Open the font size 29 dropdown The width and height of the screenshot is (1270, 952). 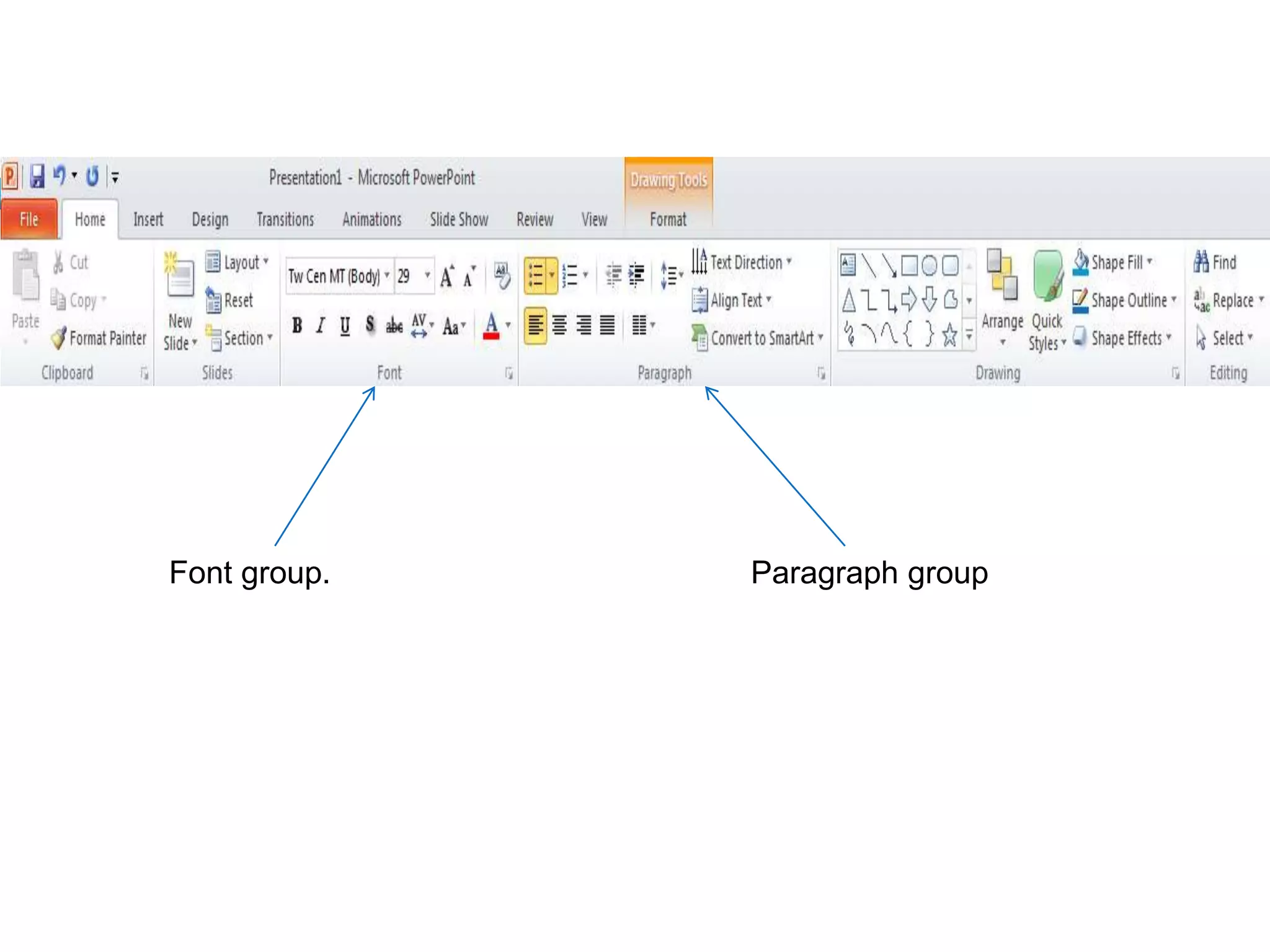pos(428,275)
